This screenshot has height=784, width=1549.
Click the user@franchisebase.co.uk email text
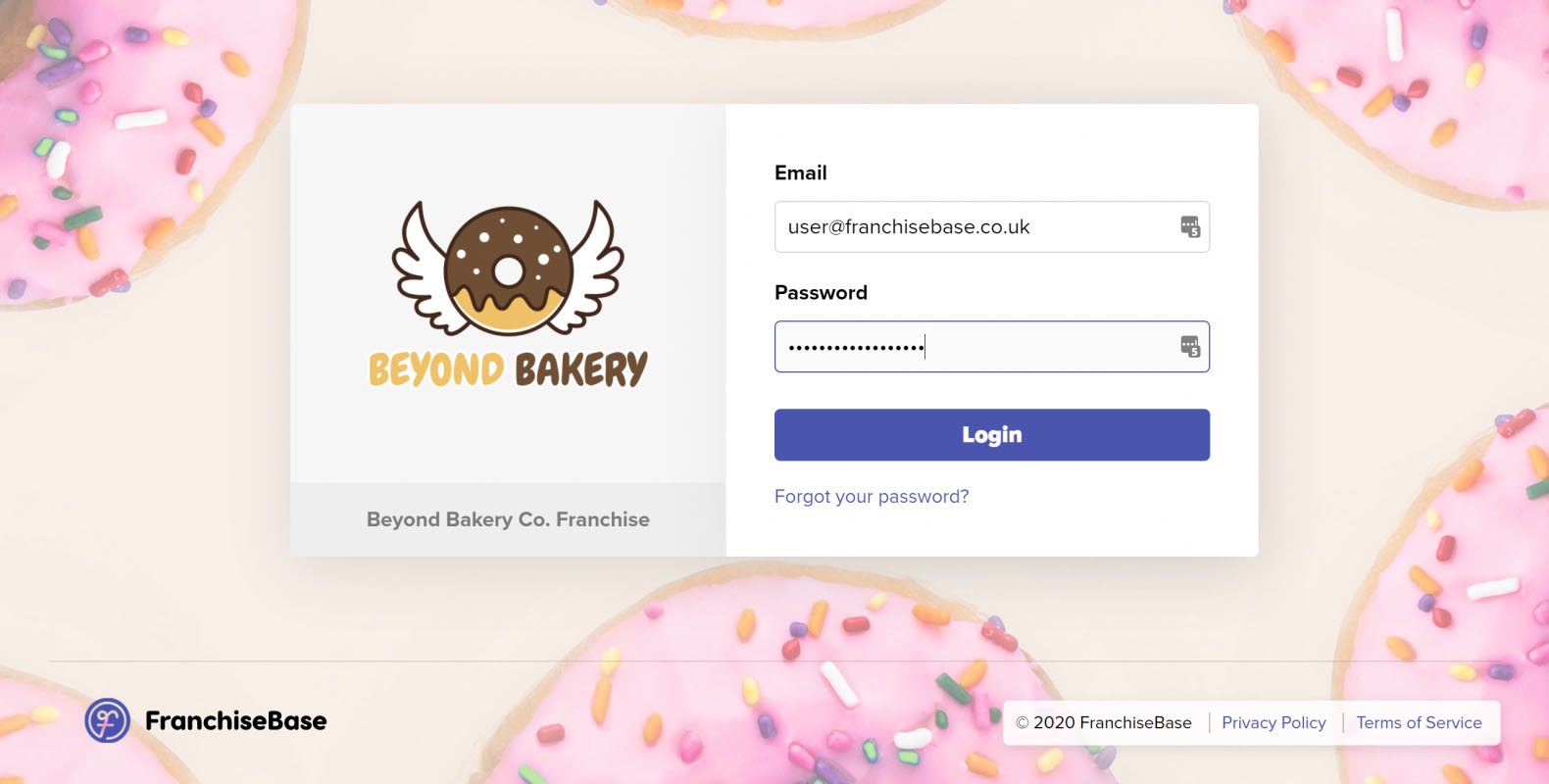(x=909, y=227)
